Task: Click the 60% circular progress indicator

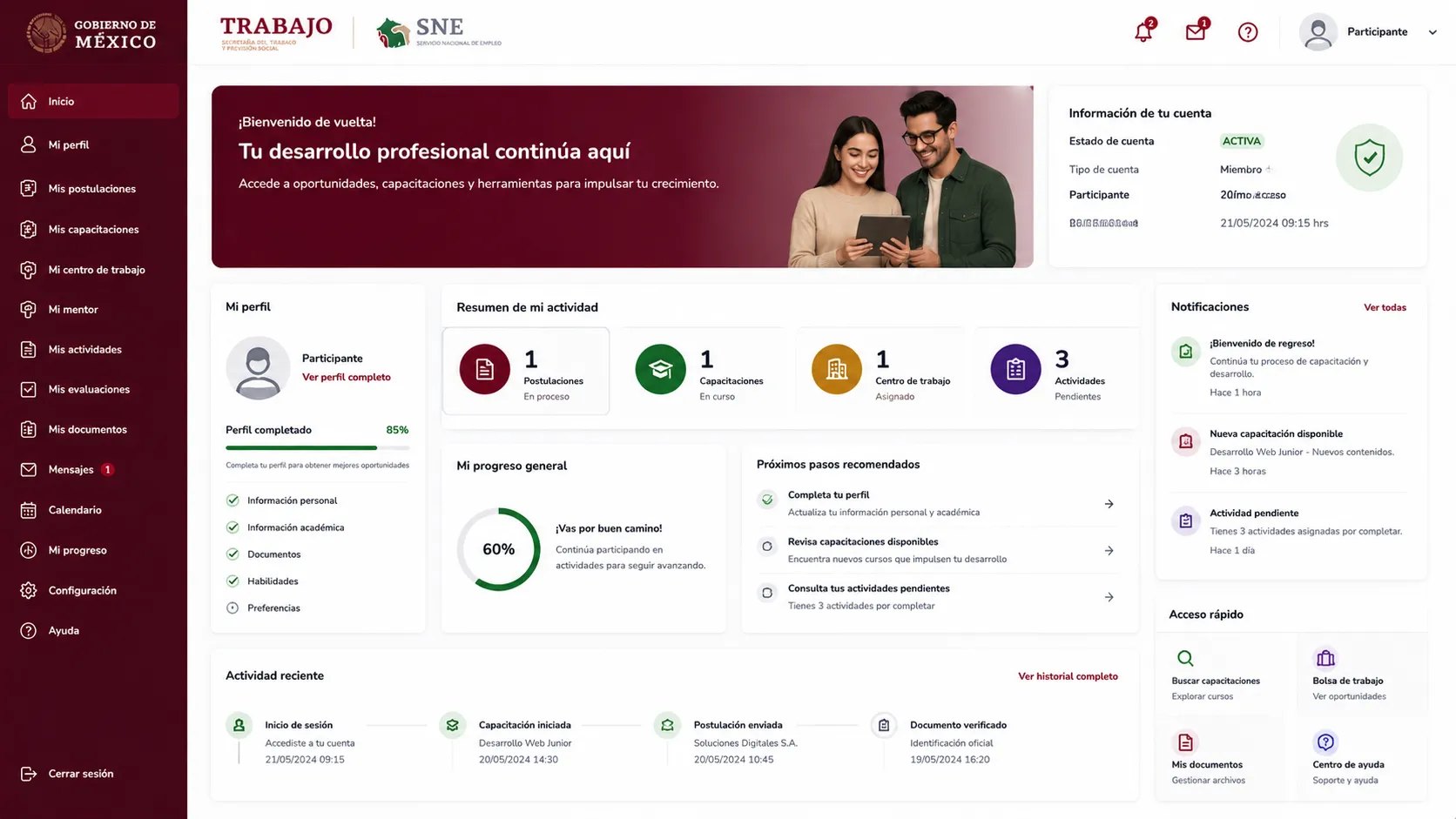Action: coord(498,549)
